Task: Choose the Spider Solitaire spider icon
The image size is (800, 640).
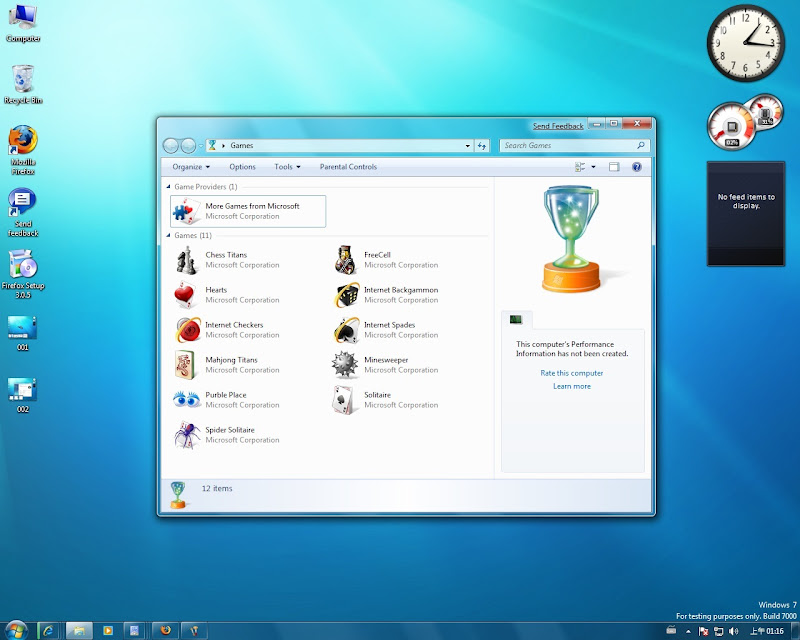Action: click(x=186, y=435)
